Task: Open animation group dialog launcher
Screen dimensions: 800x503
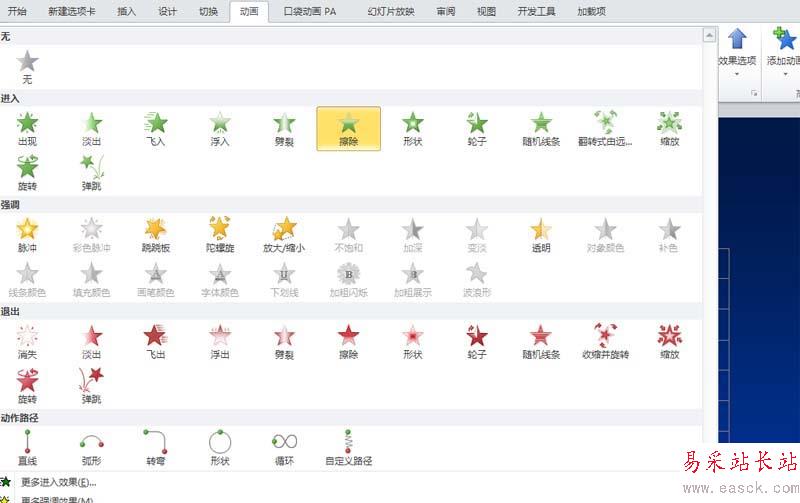Action: coord(754,93)
